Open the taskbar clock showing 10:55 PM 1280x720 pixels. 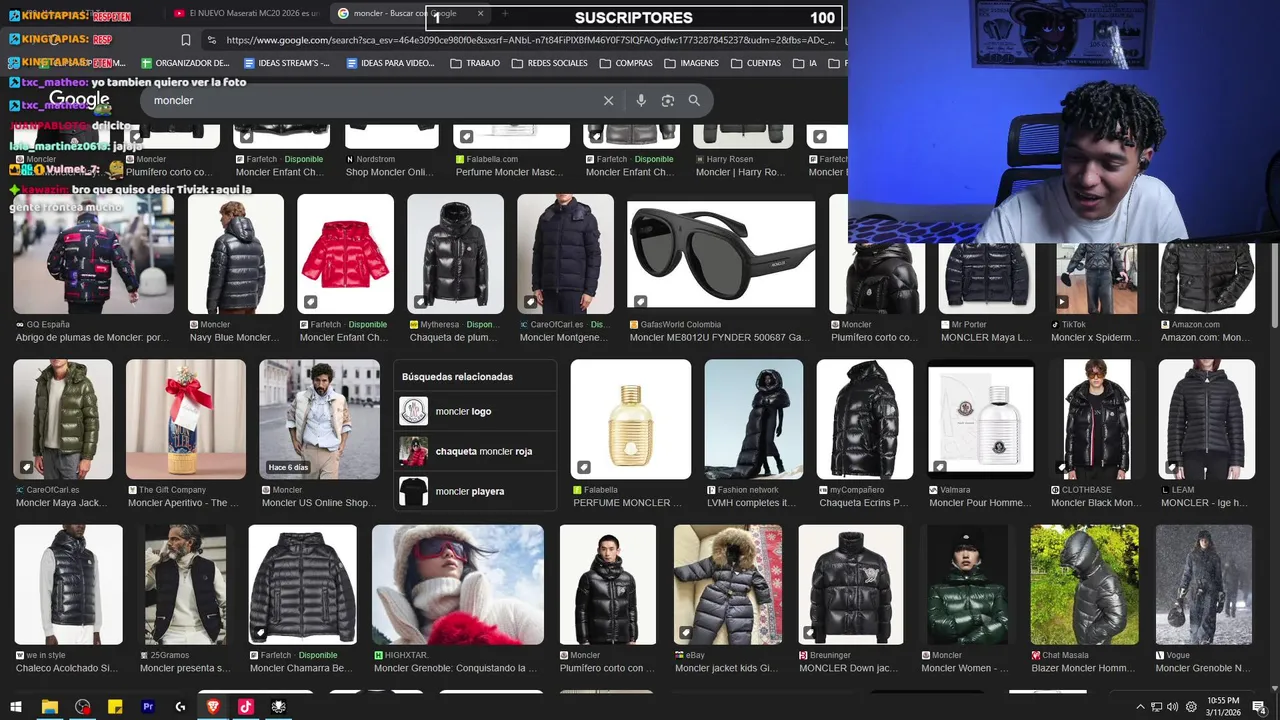tap(1223, 706)
